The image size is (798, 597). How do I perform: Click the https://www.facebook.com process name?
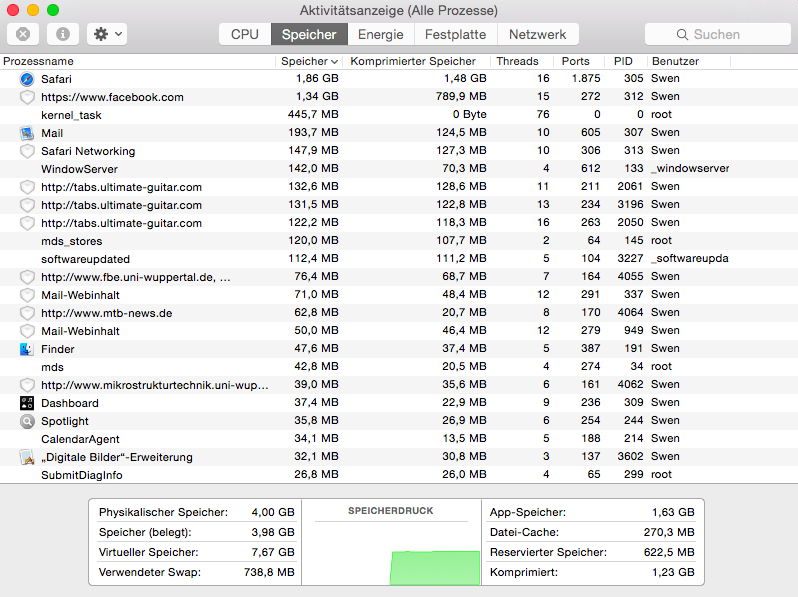(x=112, y=97)
